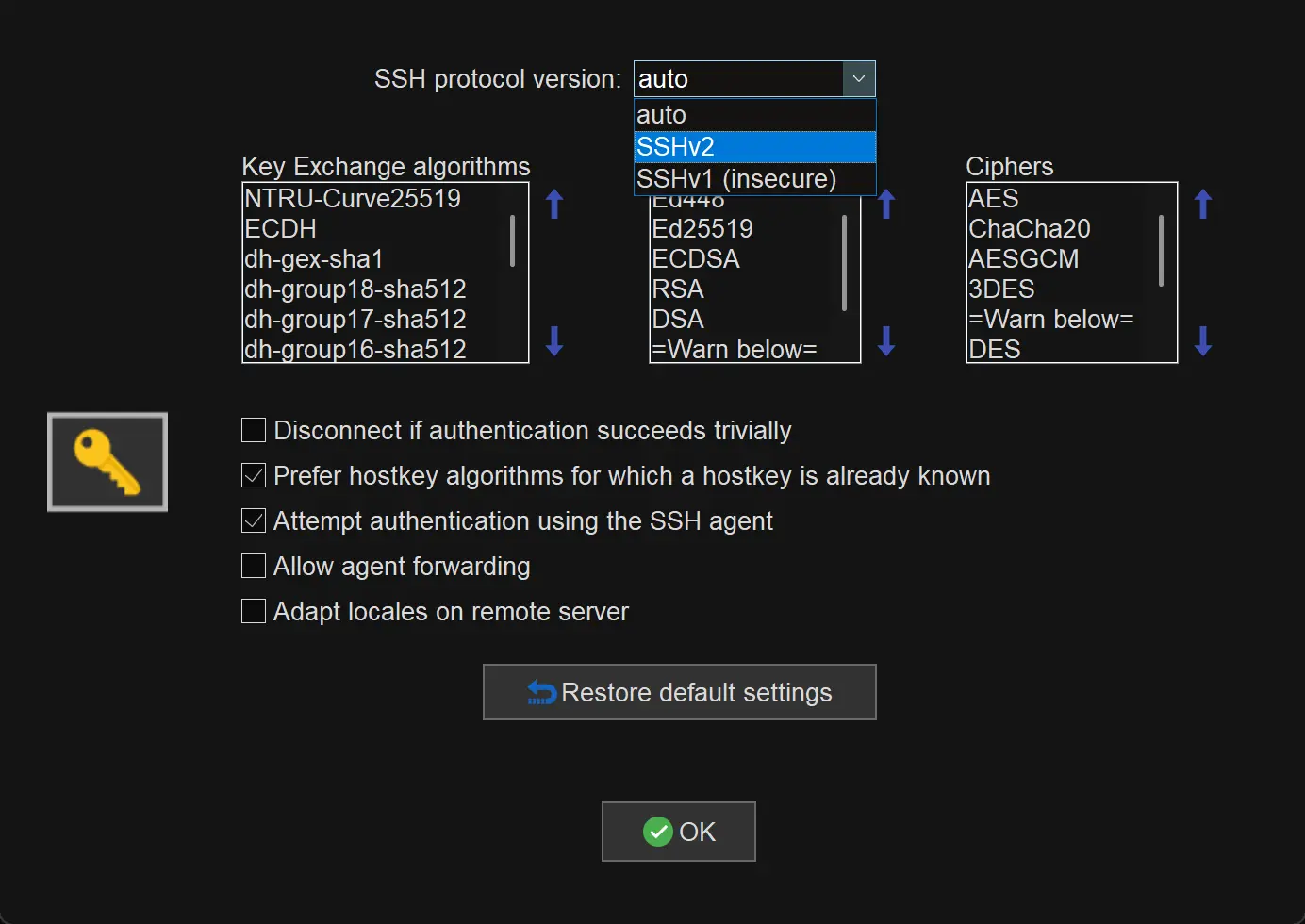Toggle Adapt locales on remote server
Image resolution: width=1305 pixels, height=924 pixels.
pyautogui.click(x=254, y=612)
